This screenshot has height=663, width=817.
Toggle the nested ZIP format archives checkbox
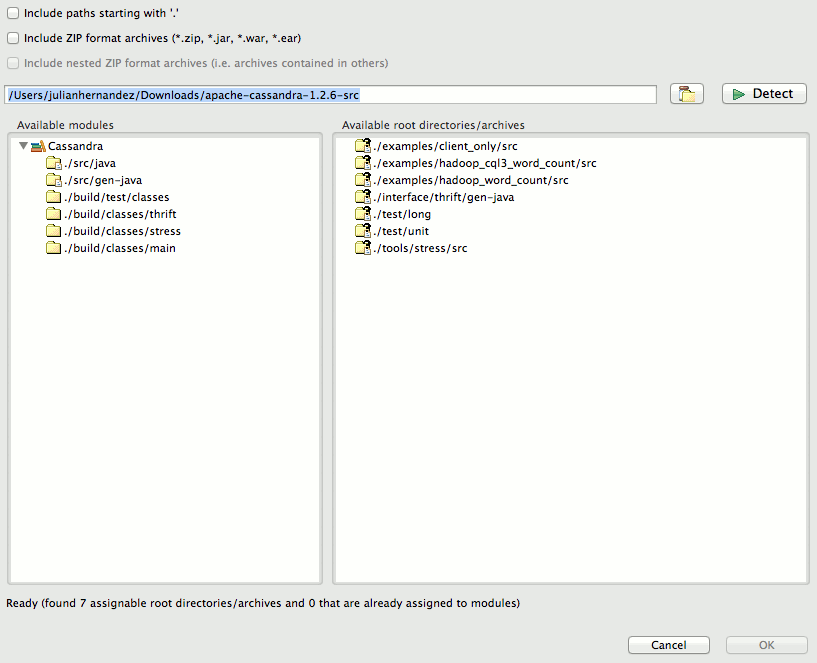[14, 62]
